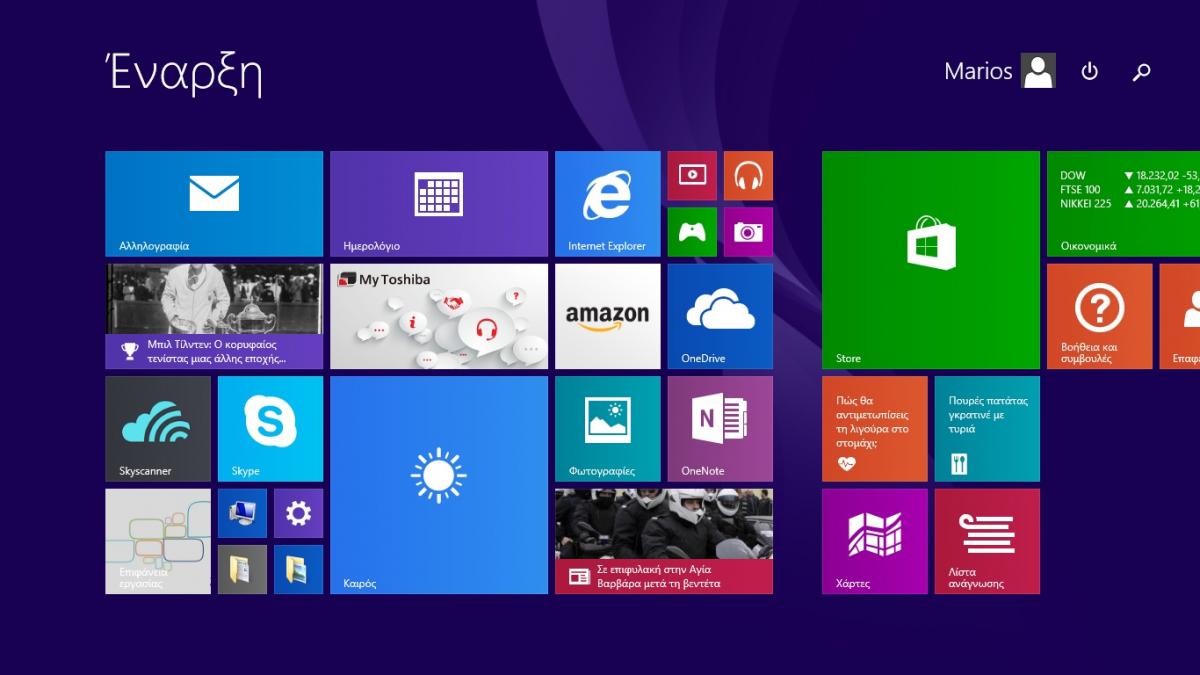This screenshot has height=675, width=1200.
Task: Open the partially visible Επαφές people tile
Action: 1180,316
